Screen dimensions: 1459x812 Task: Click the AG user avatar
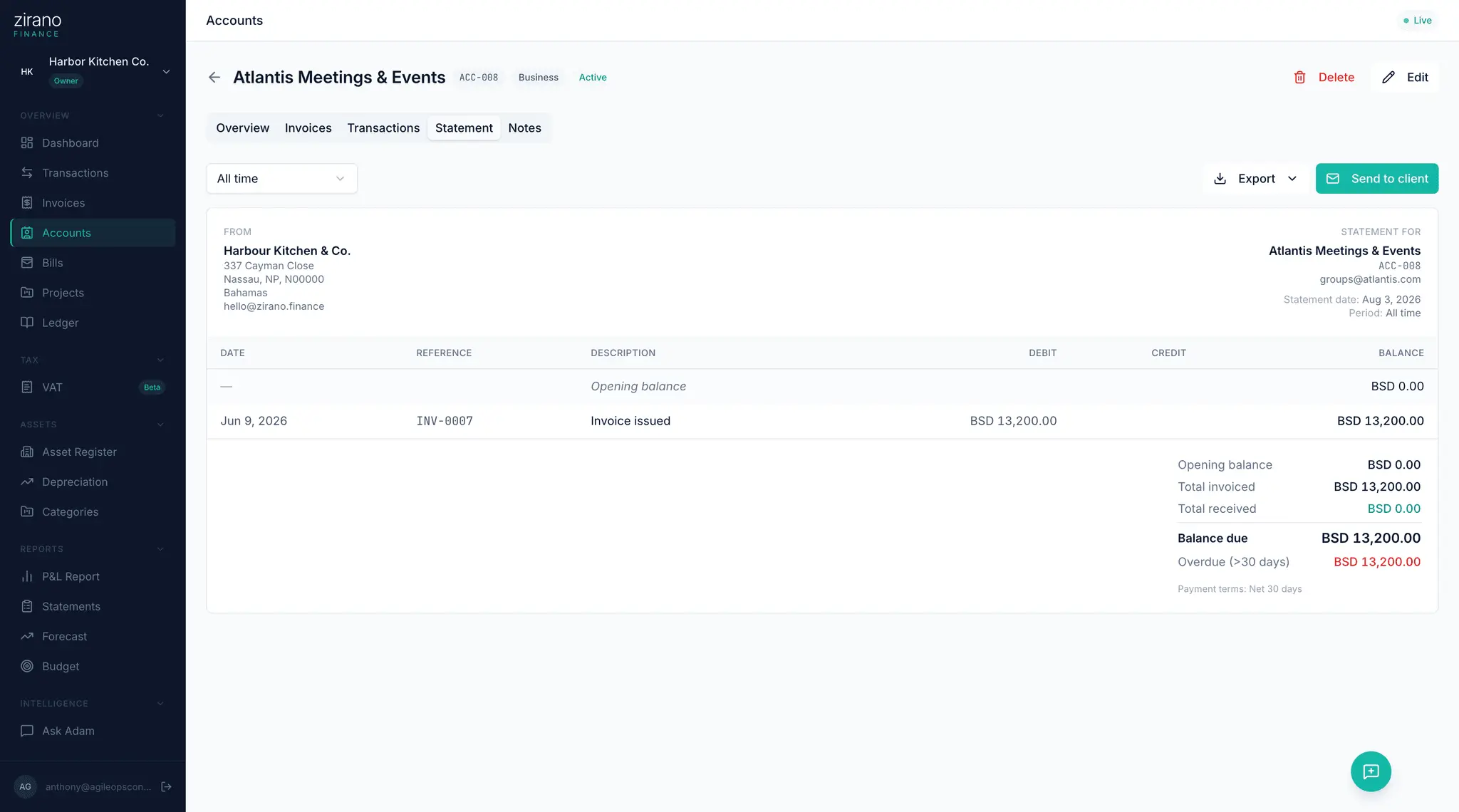[x=25, y=787]
